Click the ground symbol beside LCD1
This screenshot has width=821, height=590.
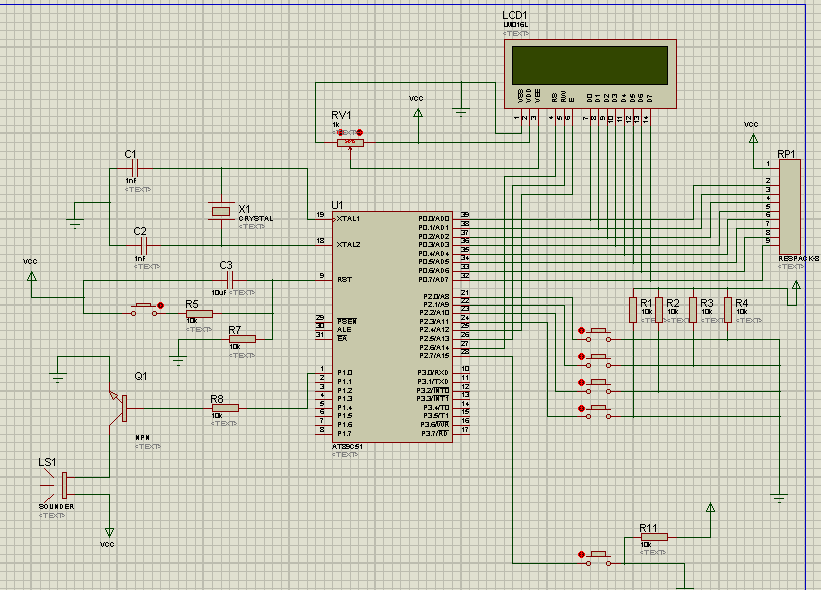point(461,112)
